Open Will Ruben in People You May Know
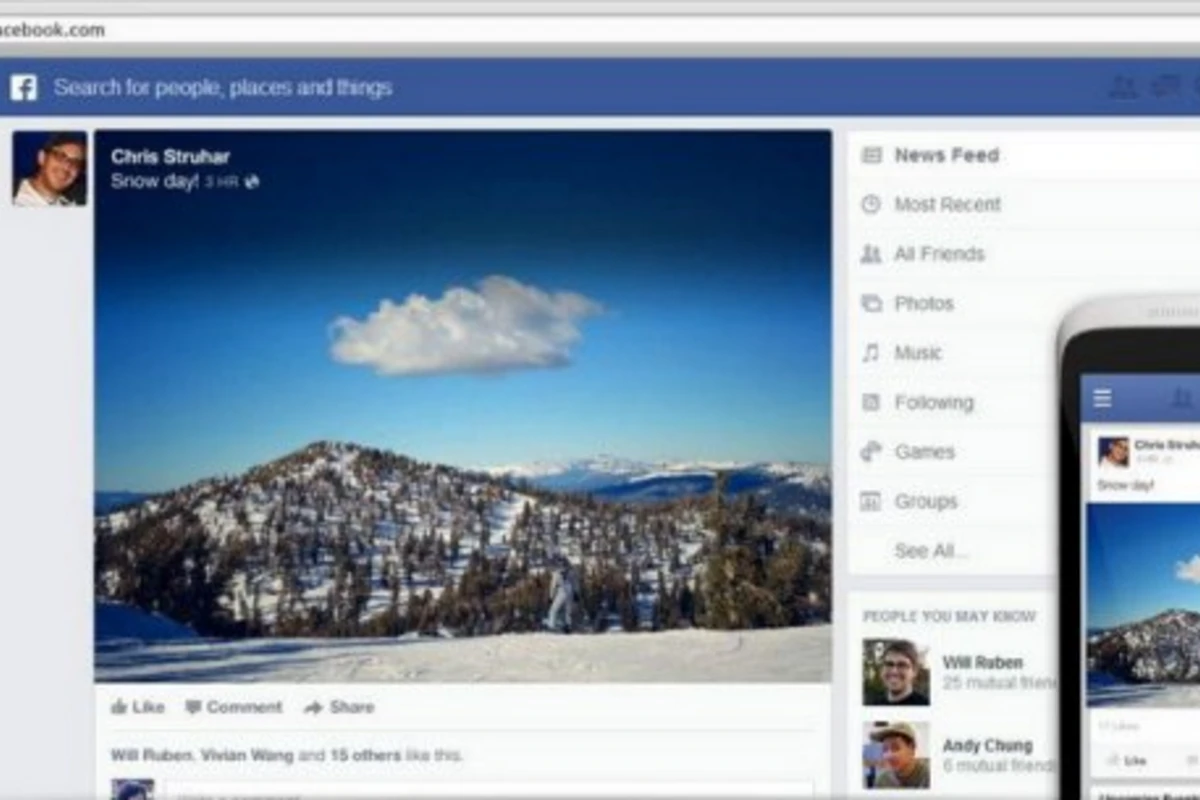 (982, 662)
